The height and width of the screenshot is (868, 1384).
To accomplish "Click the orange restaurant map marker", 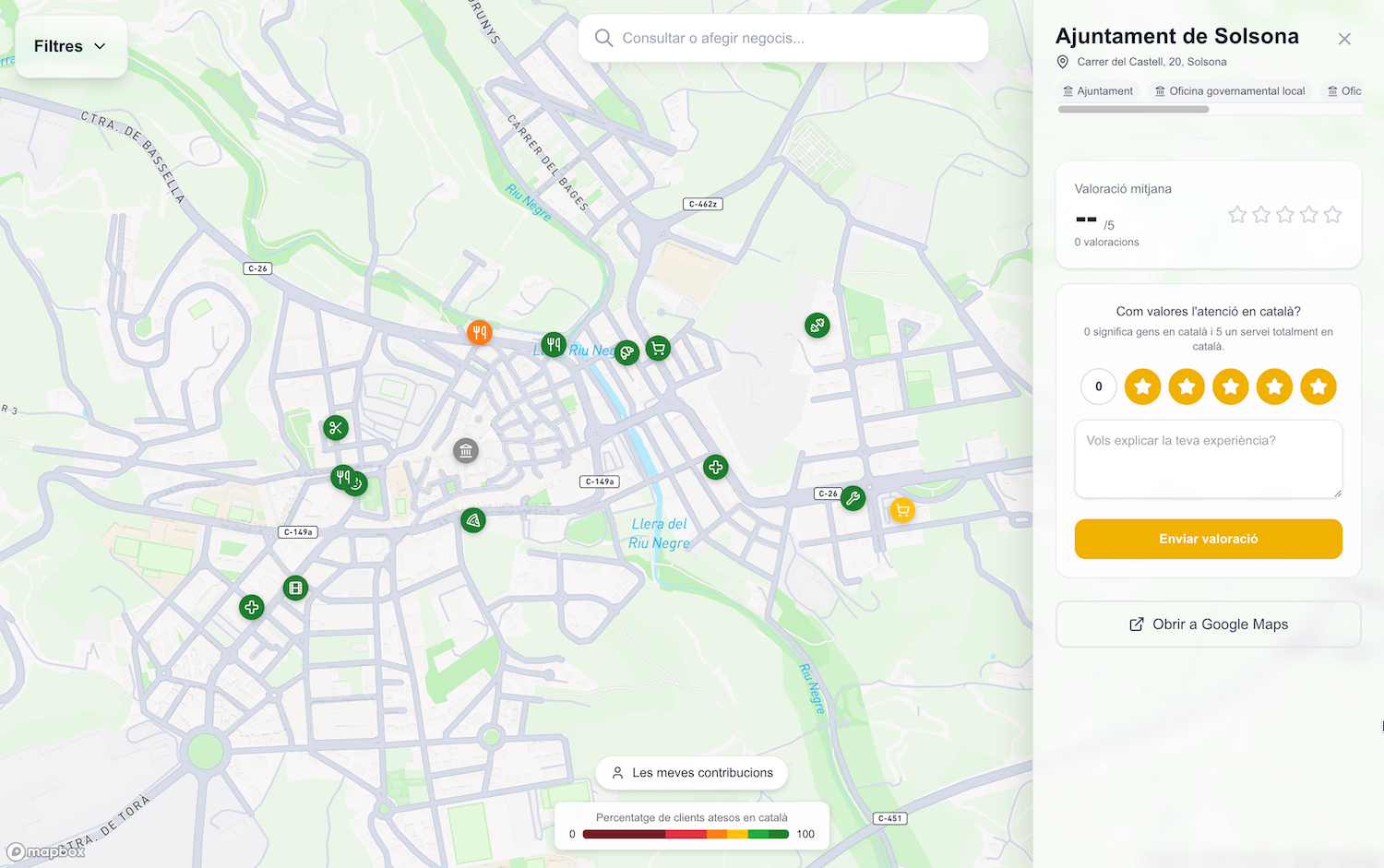I will tap(479, 332).
